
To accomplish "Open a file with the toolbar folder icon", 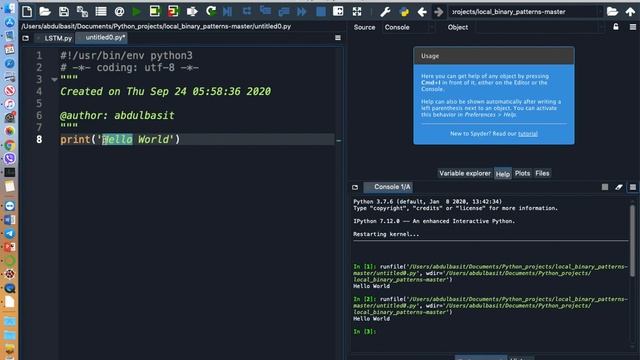I will pos(45,11).
